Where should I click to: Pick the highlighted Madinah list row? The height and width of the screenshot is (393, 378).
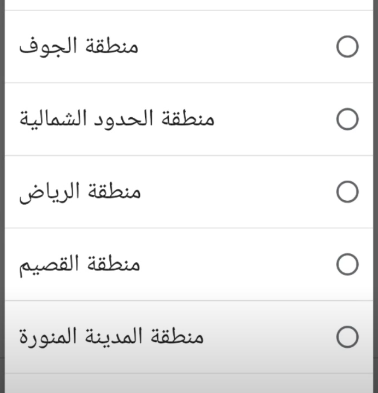coord(189,337)
